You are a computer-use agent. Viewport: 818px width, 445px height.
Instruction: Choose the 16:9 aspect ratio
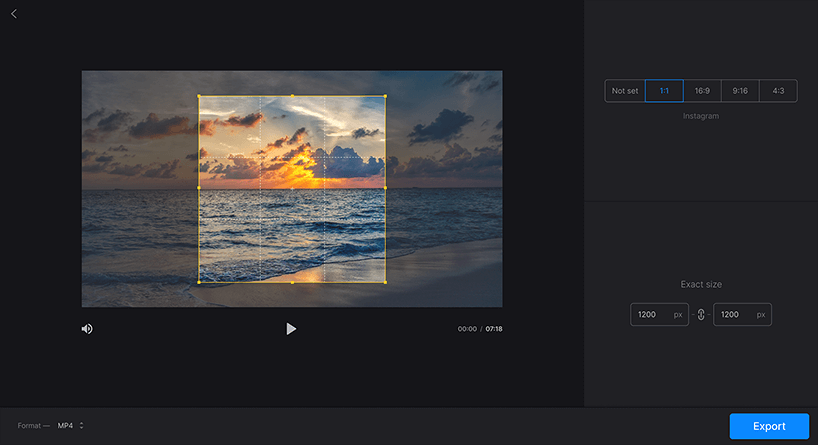(x=702, y=91)
